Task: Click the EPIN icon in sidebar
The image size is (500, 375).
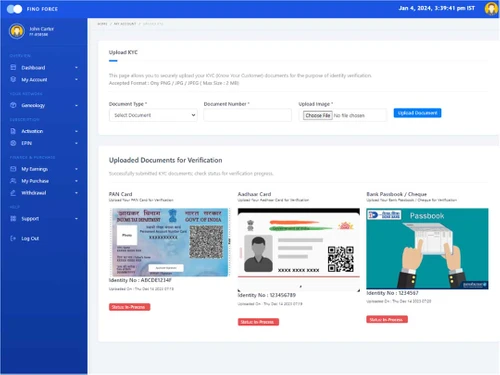Action: 13,143
